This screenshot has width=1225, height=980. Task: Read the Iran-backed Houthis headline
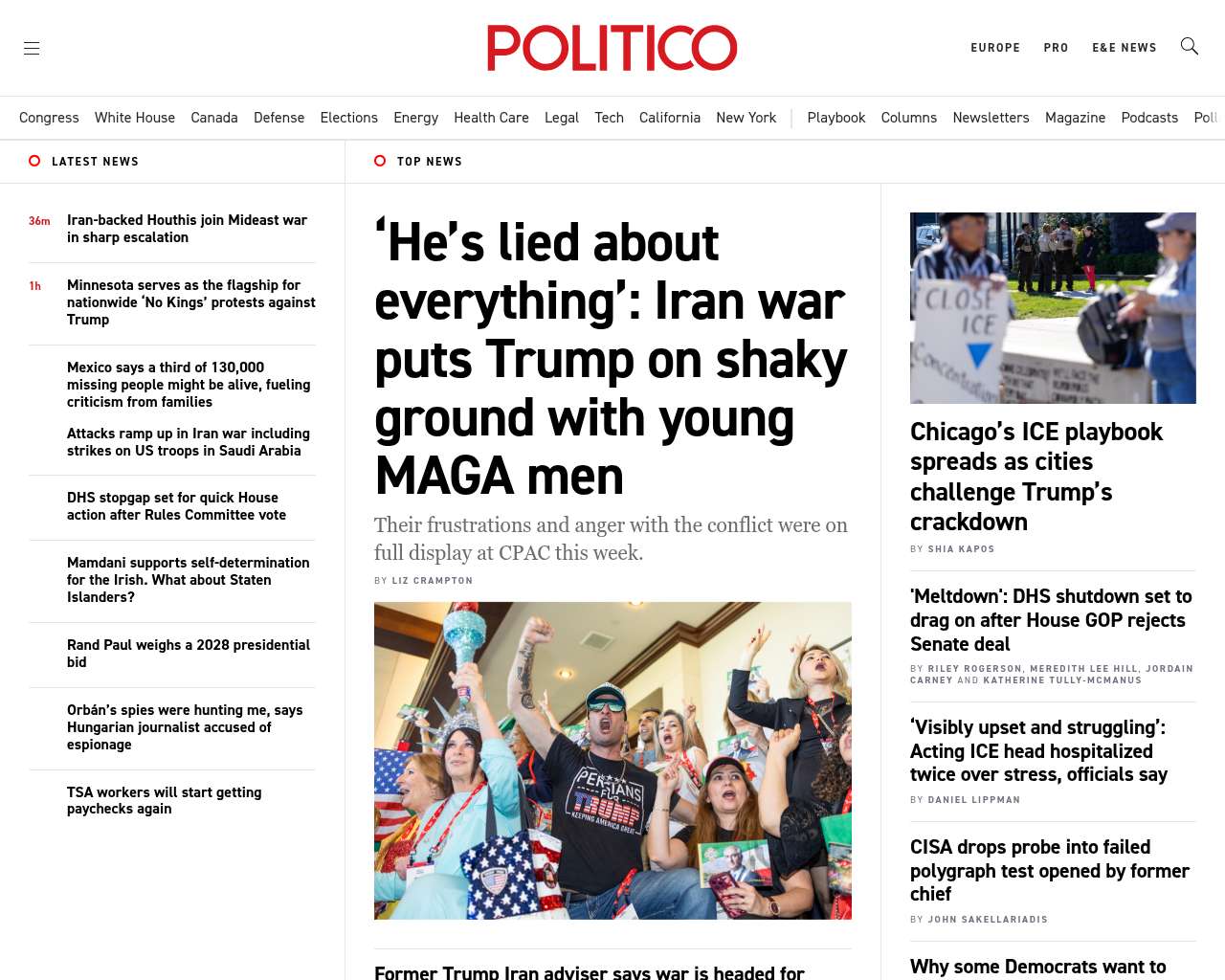(188, 229)
